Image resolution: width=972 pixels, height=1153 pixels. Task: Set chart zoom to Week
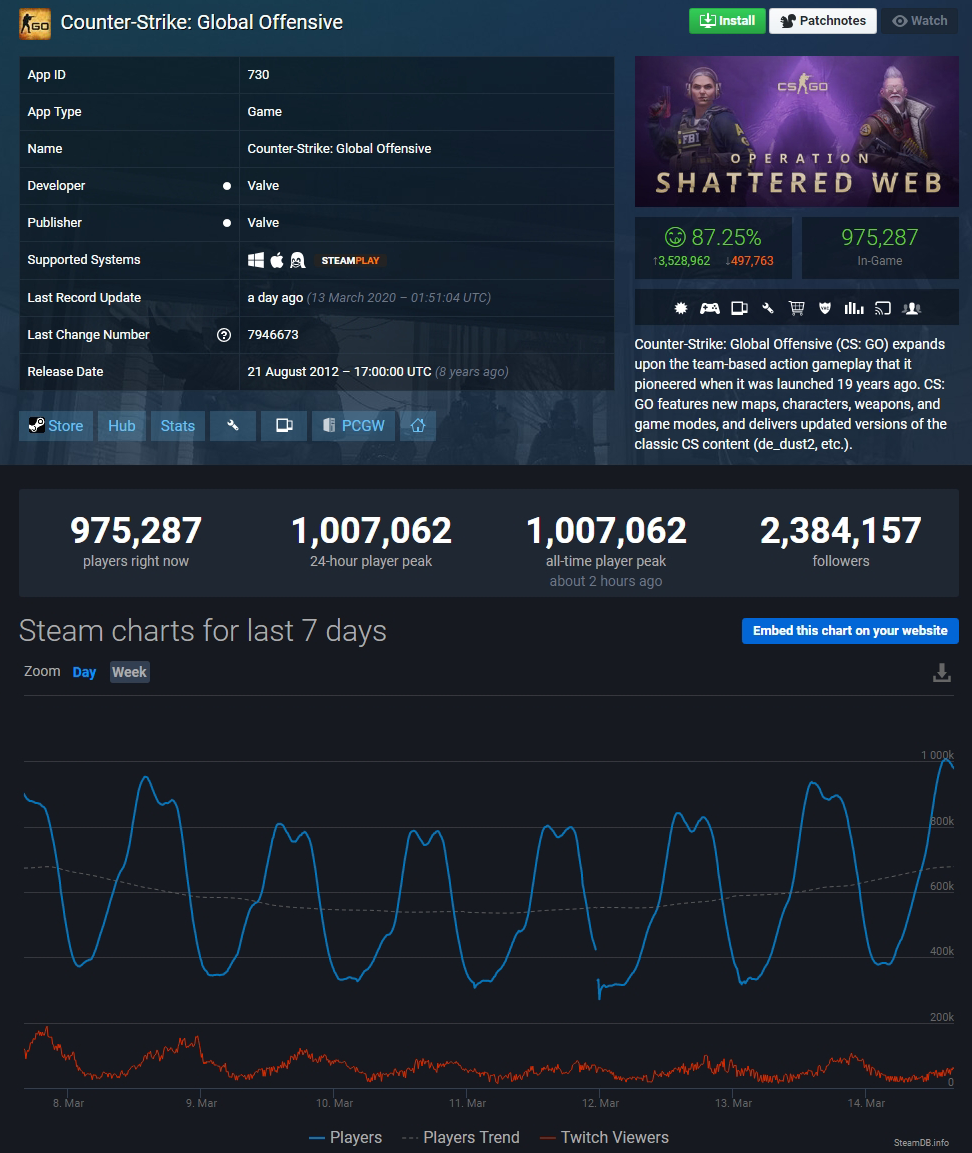[x=129, y=672]
